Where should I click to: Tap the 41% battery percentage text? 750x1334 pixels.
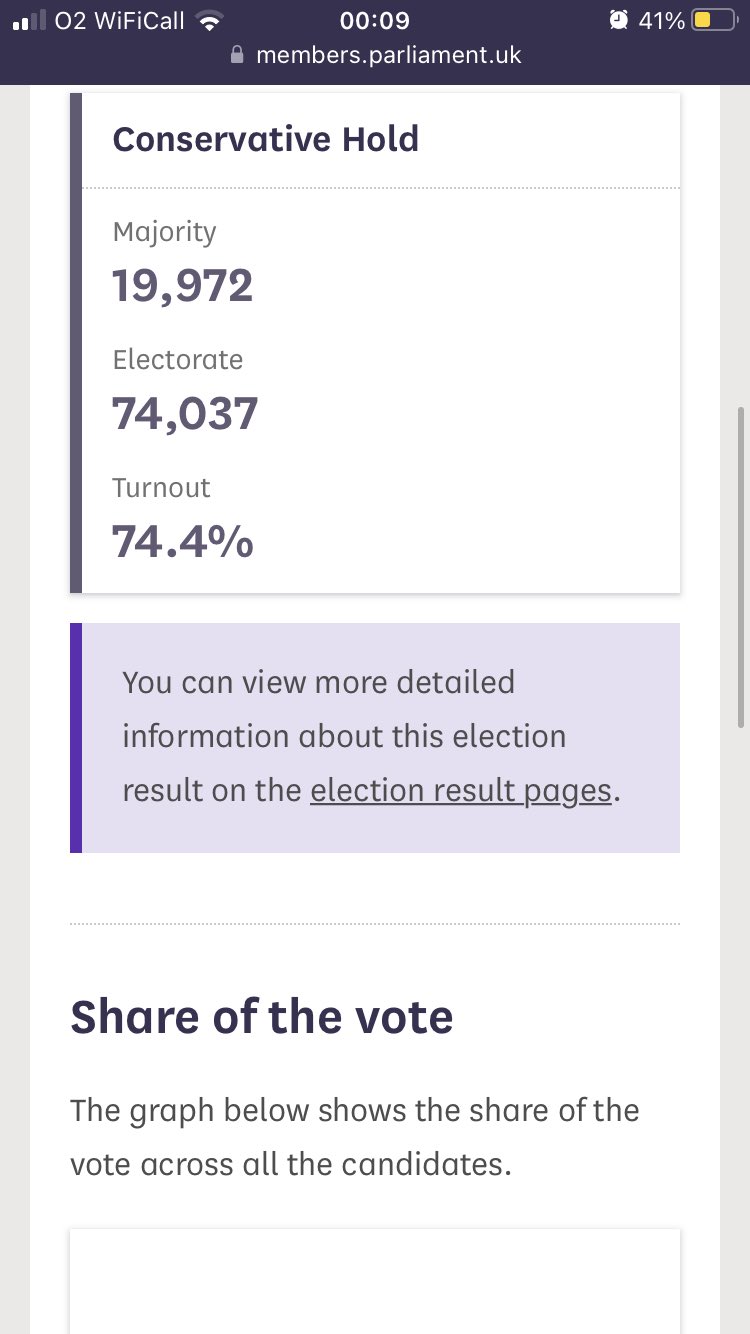coord(663,20)
